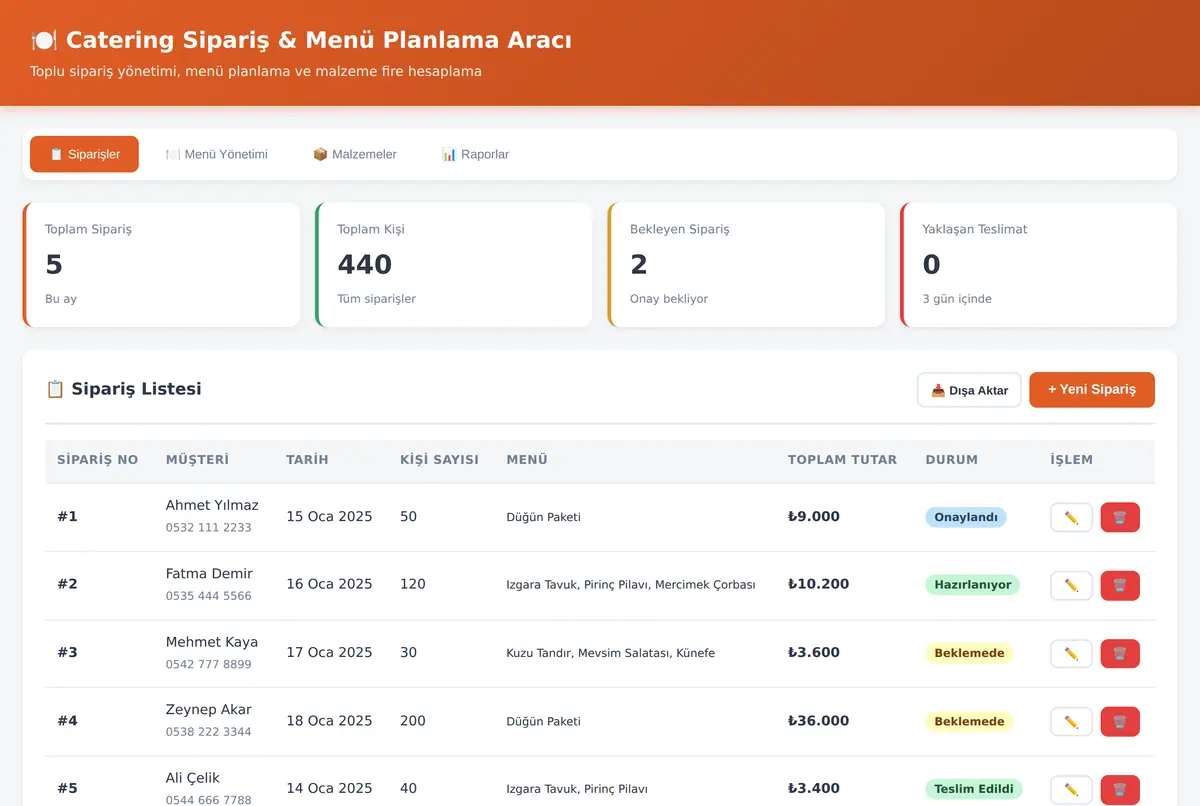Click the total amount ₺10.200
Image resolution: width=1200 pixels, height=806 pixels.
coord(818,585)
